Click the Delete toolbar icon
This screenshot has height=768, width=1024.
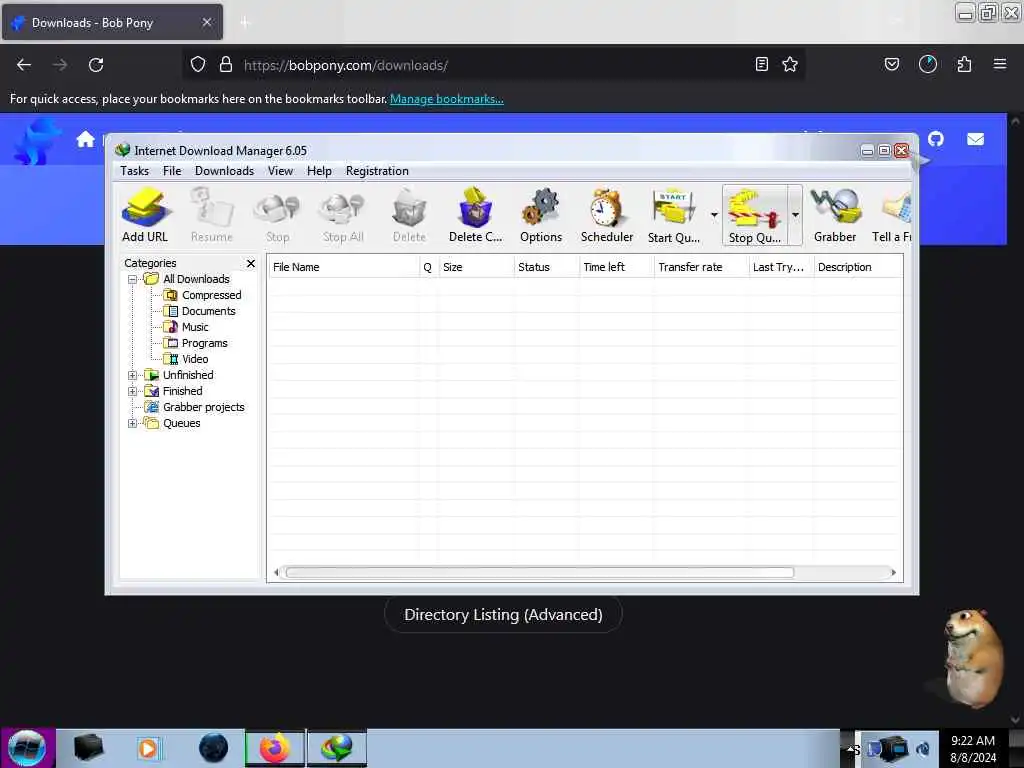click(x=409, y=215)
